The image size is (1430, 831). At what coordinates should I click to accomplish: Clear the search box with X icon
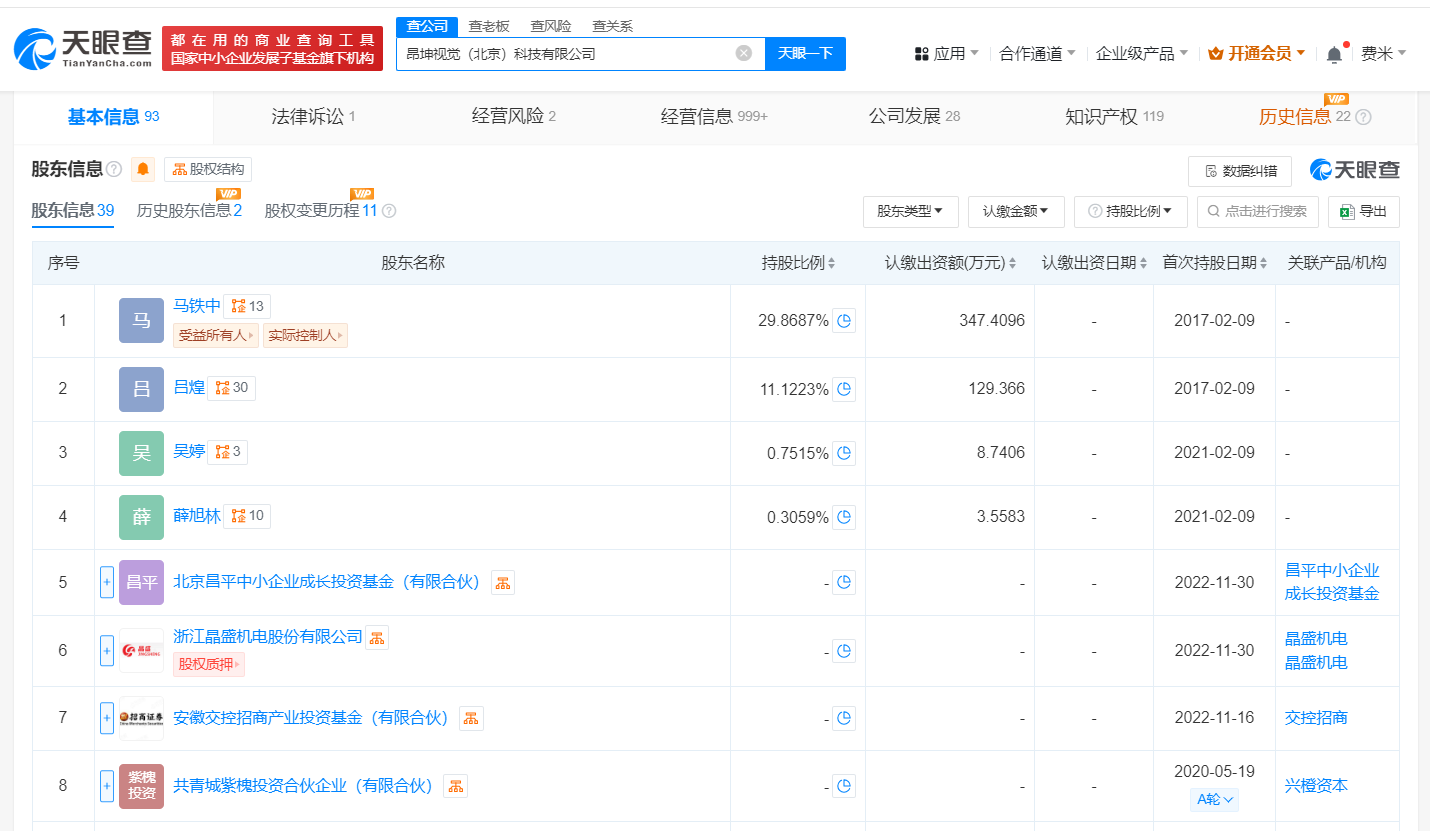click(x=743, y=53)
